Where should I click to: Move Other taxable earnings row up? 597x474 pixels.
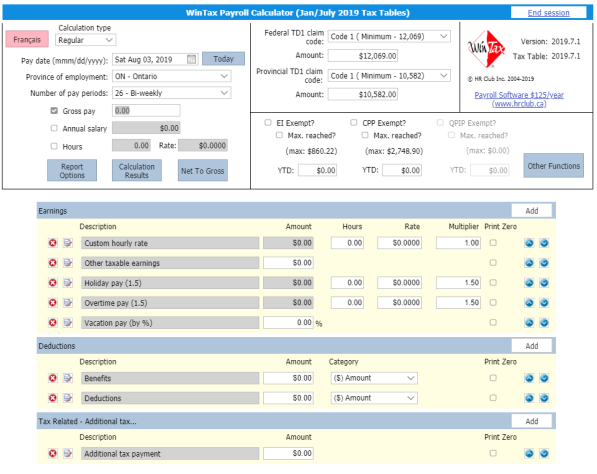(529, 263)
